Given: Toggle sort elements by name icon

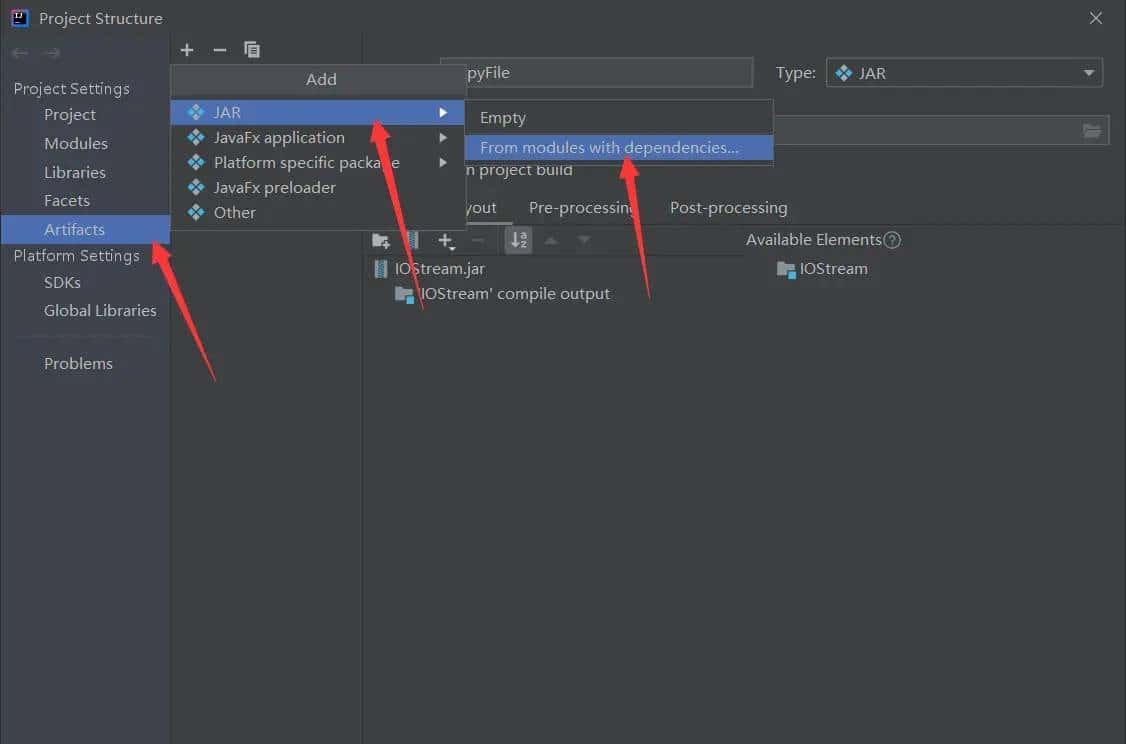Looking at the screenshot, I should [x=518, y=240].
